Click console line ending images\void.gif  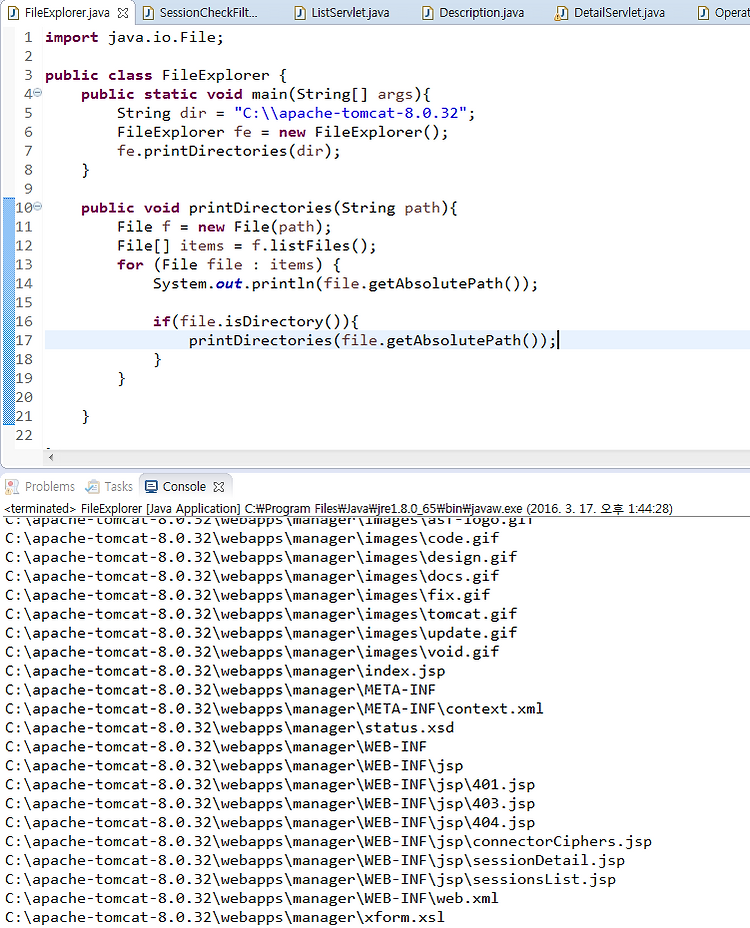tap(252, 652)
